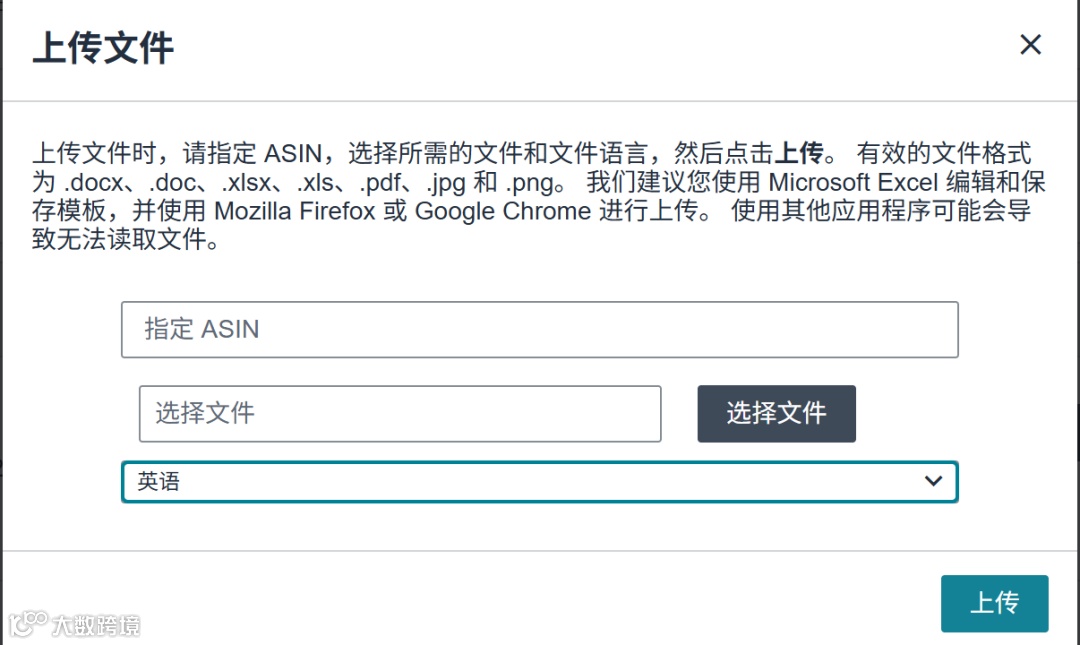Screen dimensions: 1080x645
Task: Click the X icon beside dialog title
Action: click(1030, 45)
